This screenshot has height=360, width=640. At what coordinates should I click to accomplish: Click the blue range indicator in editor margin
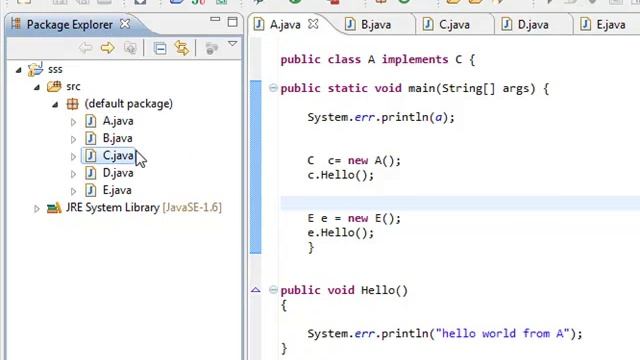point(256,167)
